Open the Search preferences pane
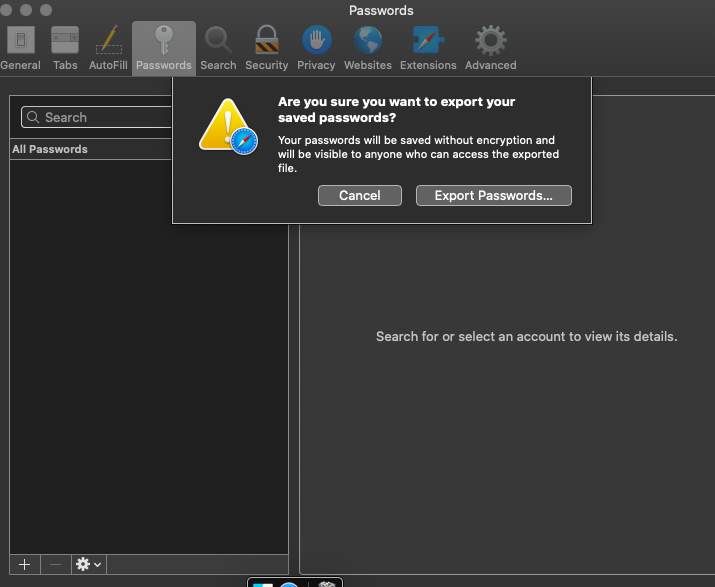 [x=218, y=48]
